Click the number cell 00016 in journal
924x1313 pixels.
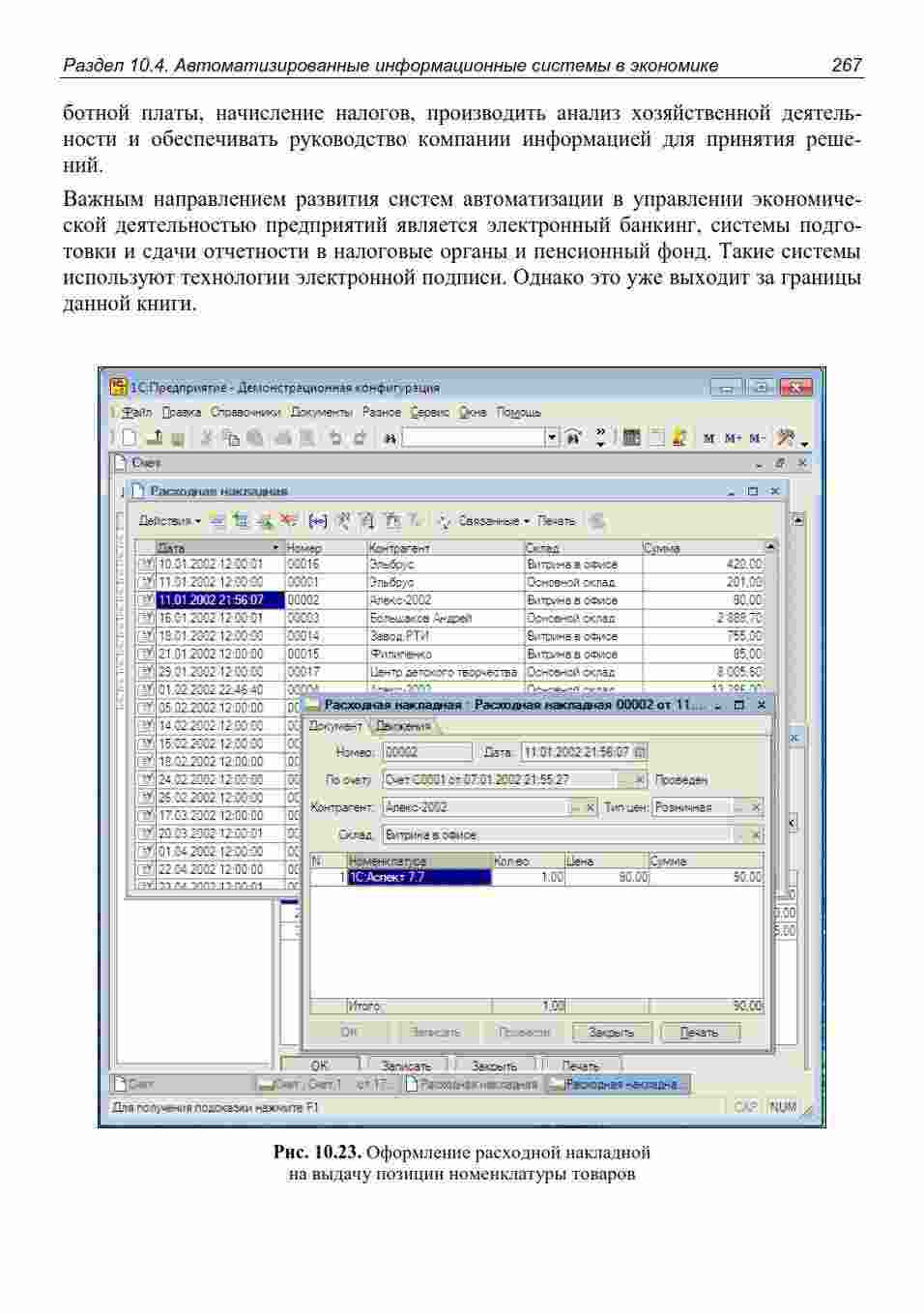(326, 565)
